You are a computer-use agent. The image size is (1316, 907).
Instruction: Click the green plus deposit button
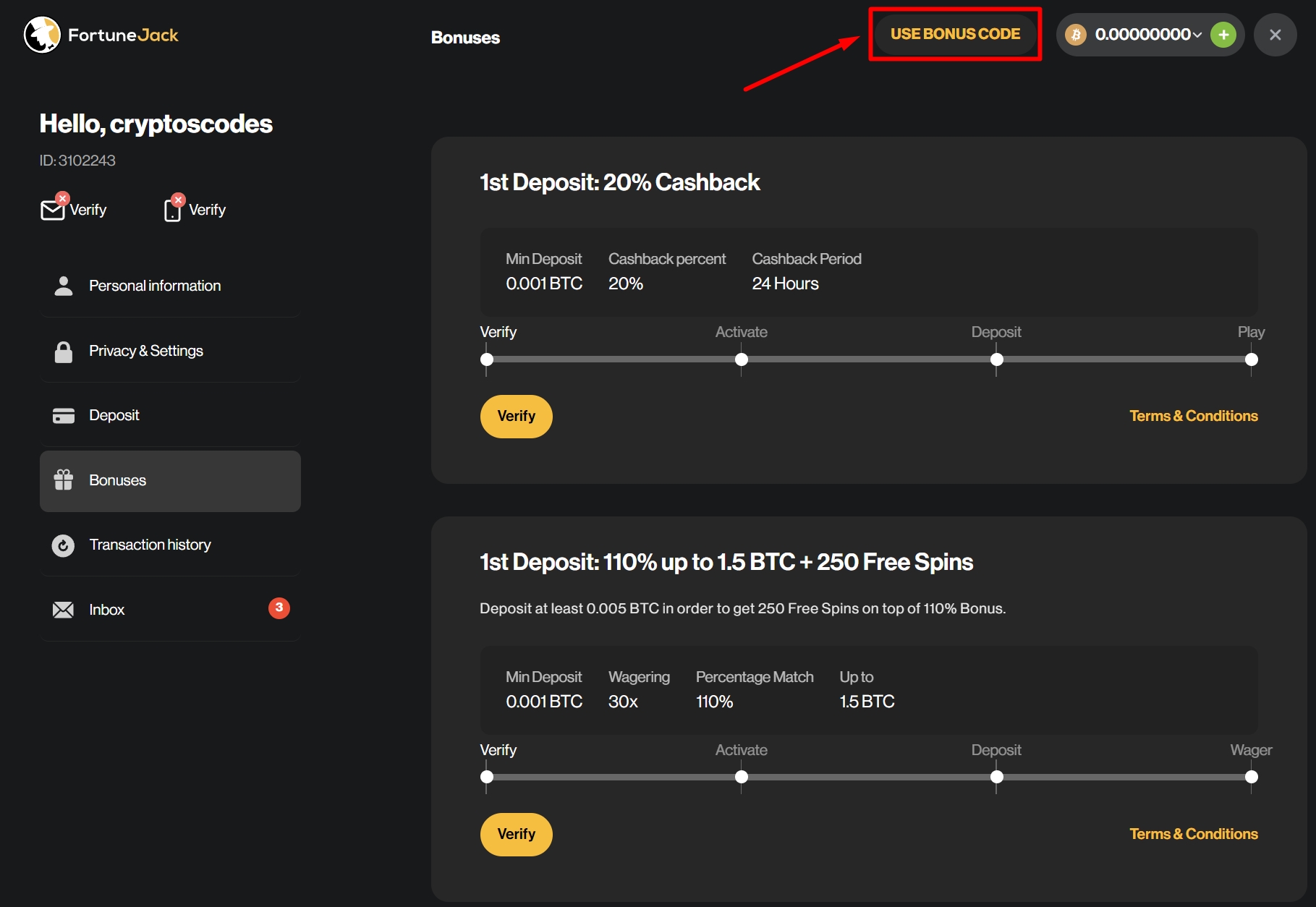tap(1223, 35)
